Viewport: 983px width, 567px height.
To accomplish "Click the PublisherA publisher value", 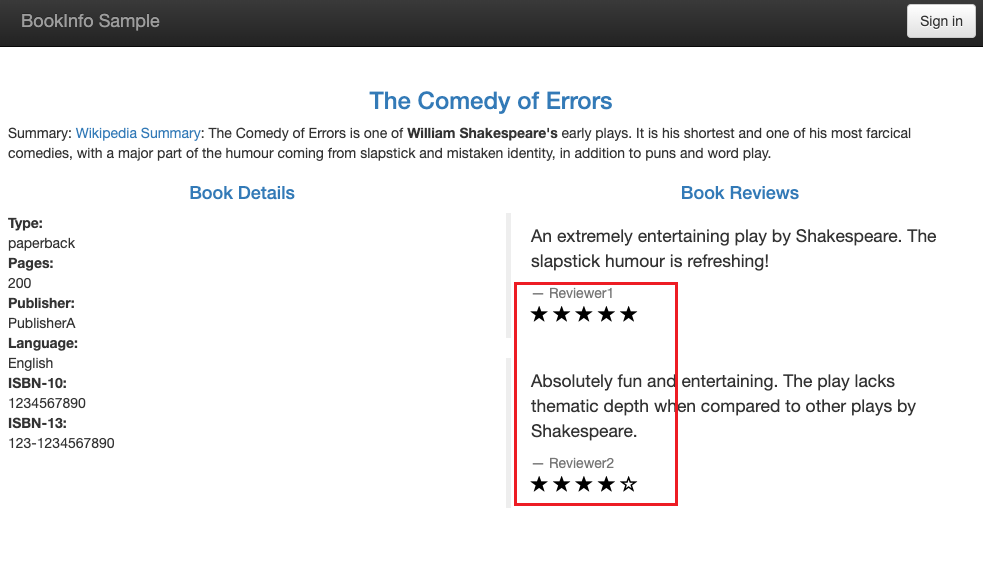I will (41, 324).
